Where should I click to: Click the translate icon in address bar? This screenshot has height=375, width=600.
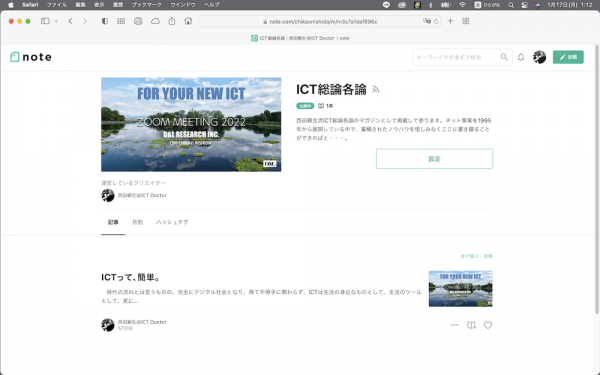point(427,21)
